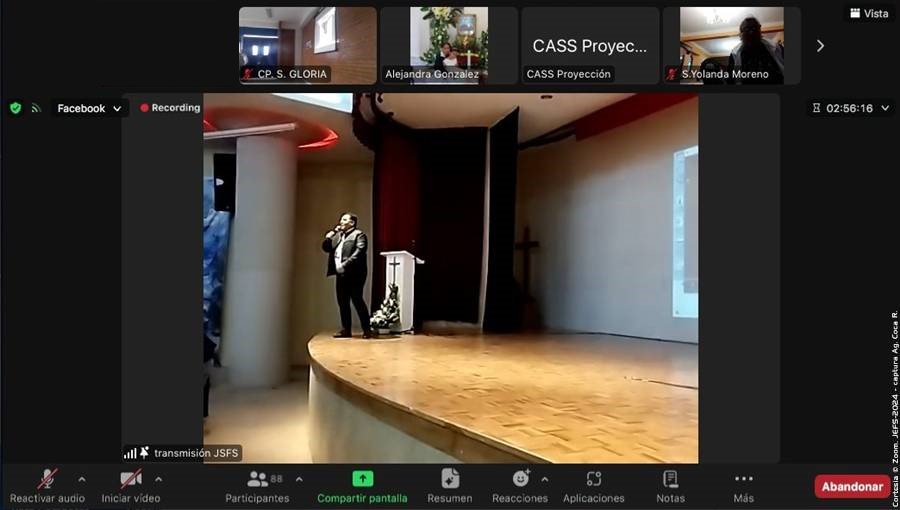This screenshot has height=510, width=900.
Task: Click the main speaker video of stage
Action: click(451, 278)
